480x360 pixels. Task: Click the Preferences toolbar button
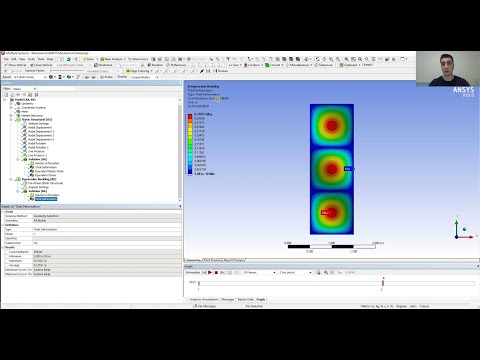[x=176, y=65]
